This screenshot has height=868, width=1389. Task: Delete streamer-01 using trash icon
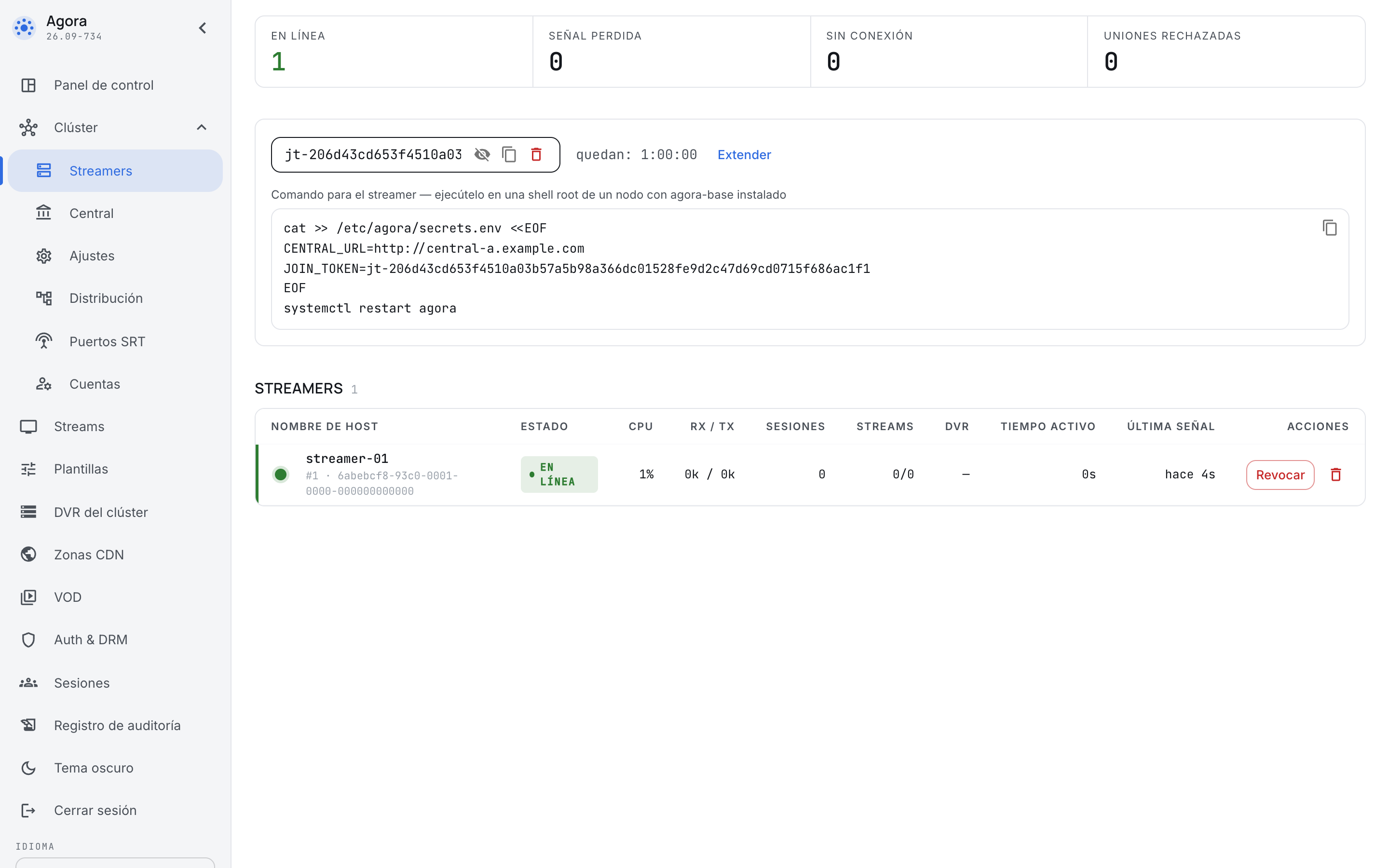(1335, 475)
